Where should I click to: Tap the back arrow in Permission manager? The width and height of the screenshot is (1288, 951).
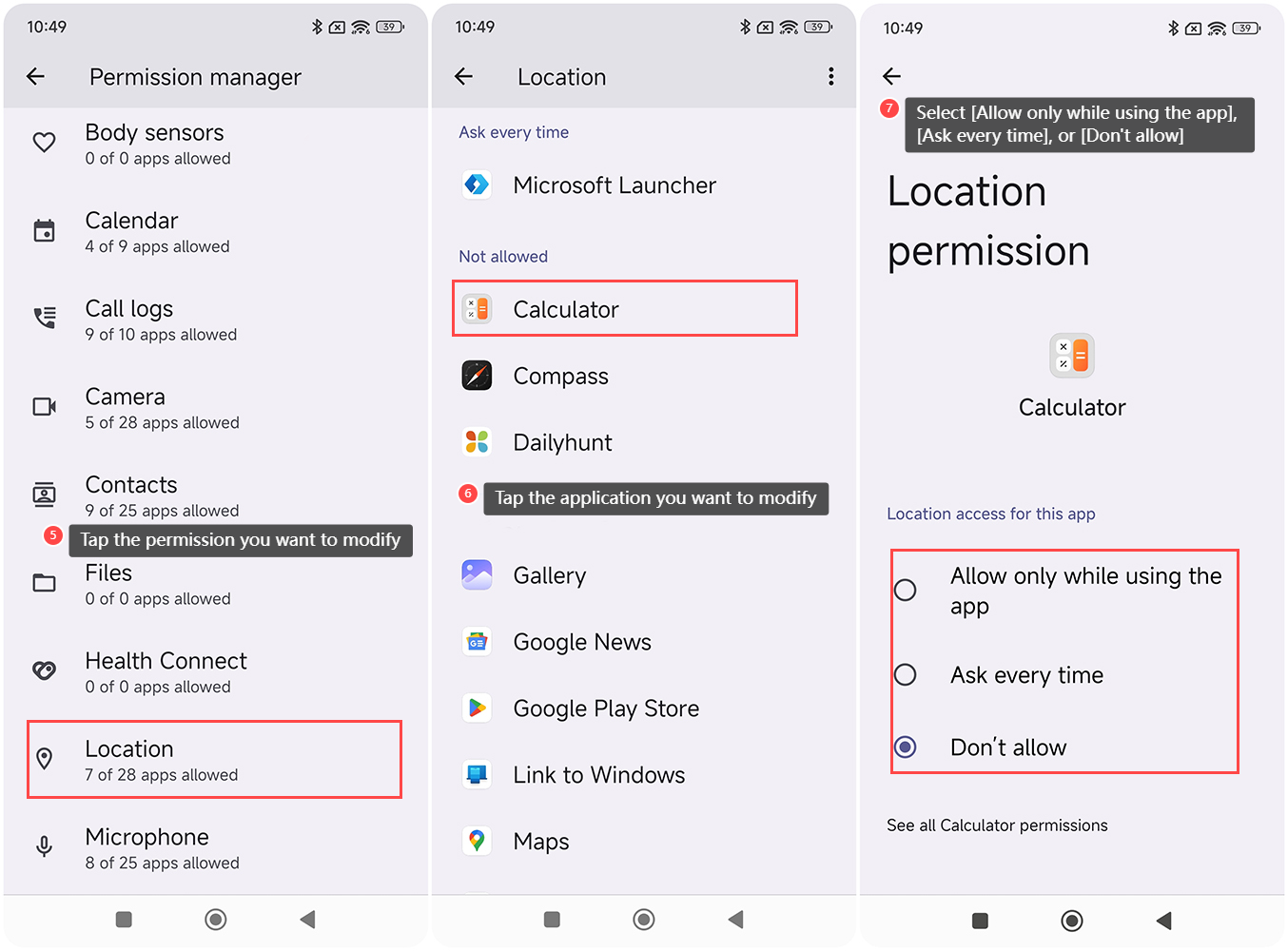pos(36,77)
